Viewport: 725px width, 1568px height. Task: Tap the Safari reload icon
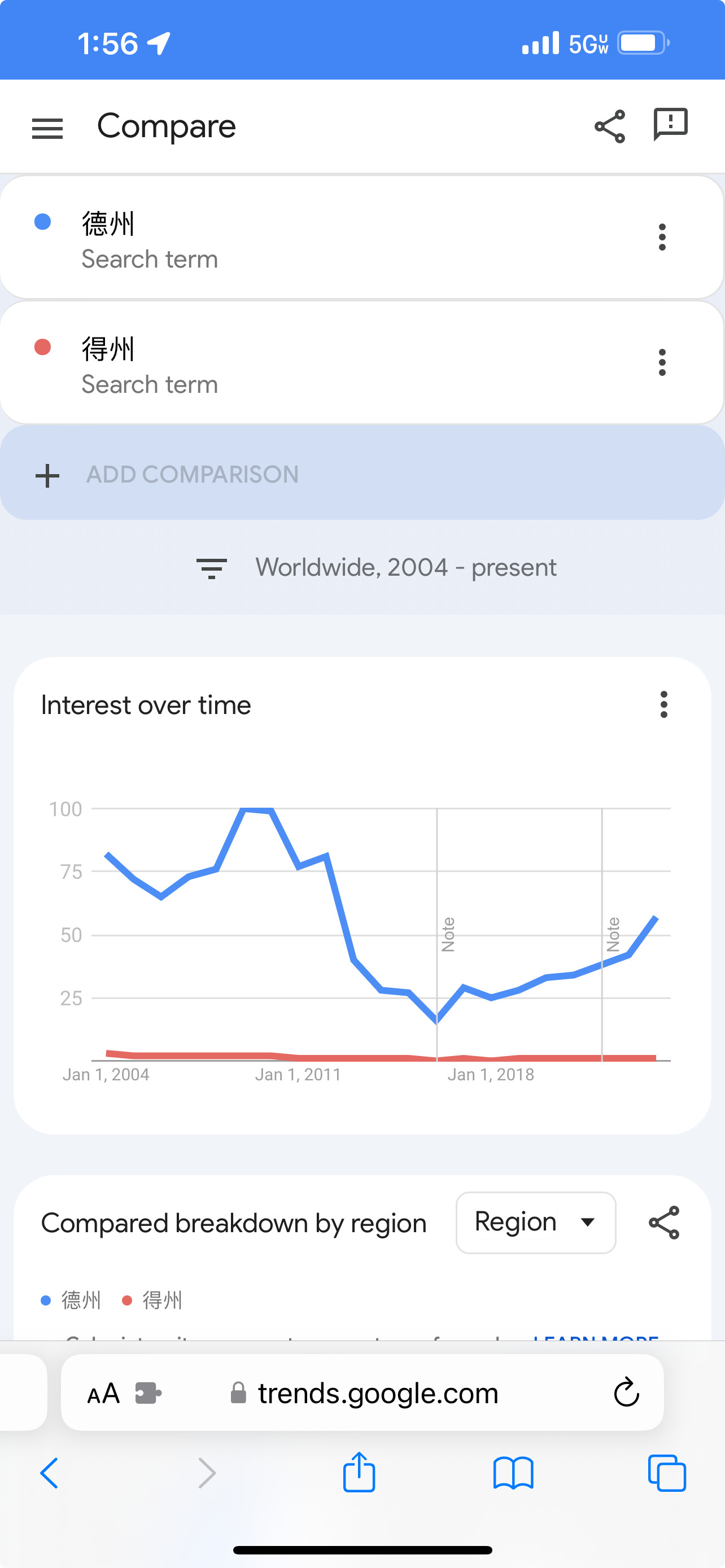click(x=626, y=1392)
